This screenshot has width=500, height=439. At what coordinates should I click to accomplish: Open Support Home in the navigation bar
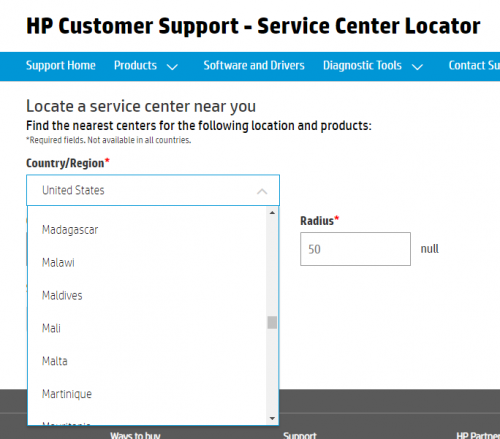[x=61, y=66]
